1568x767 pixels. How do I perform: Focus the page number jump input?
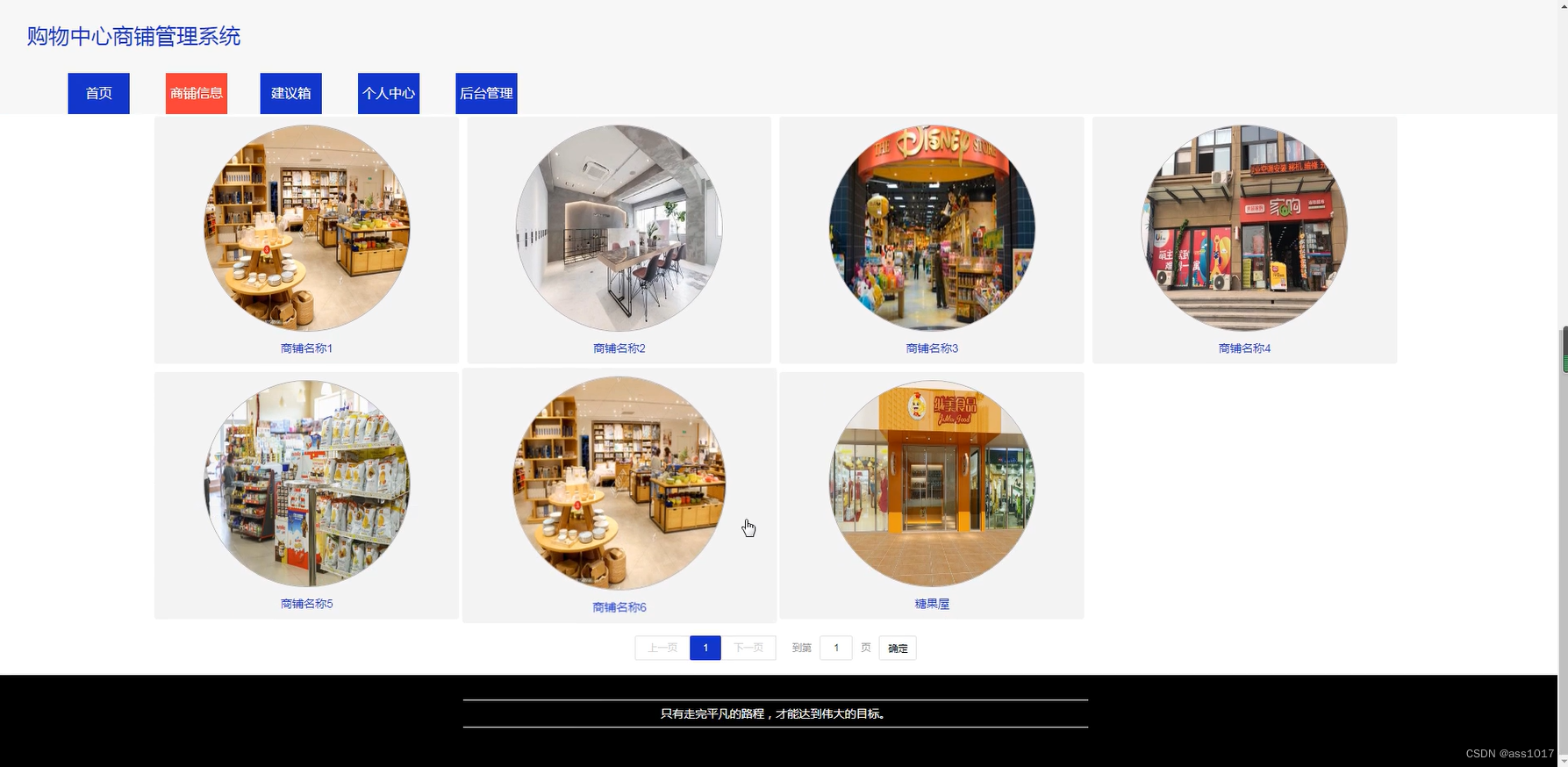point(836,648)
